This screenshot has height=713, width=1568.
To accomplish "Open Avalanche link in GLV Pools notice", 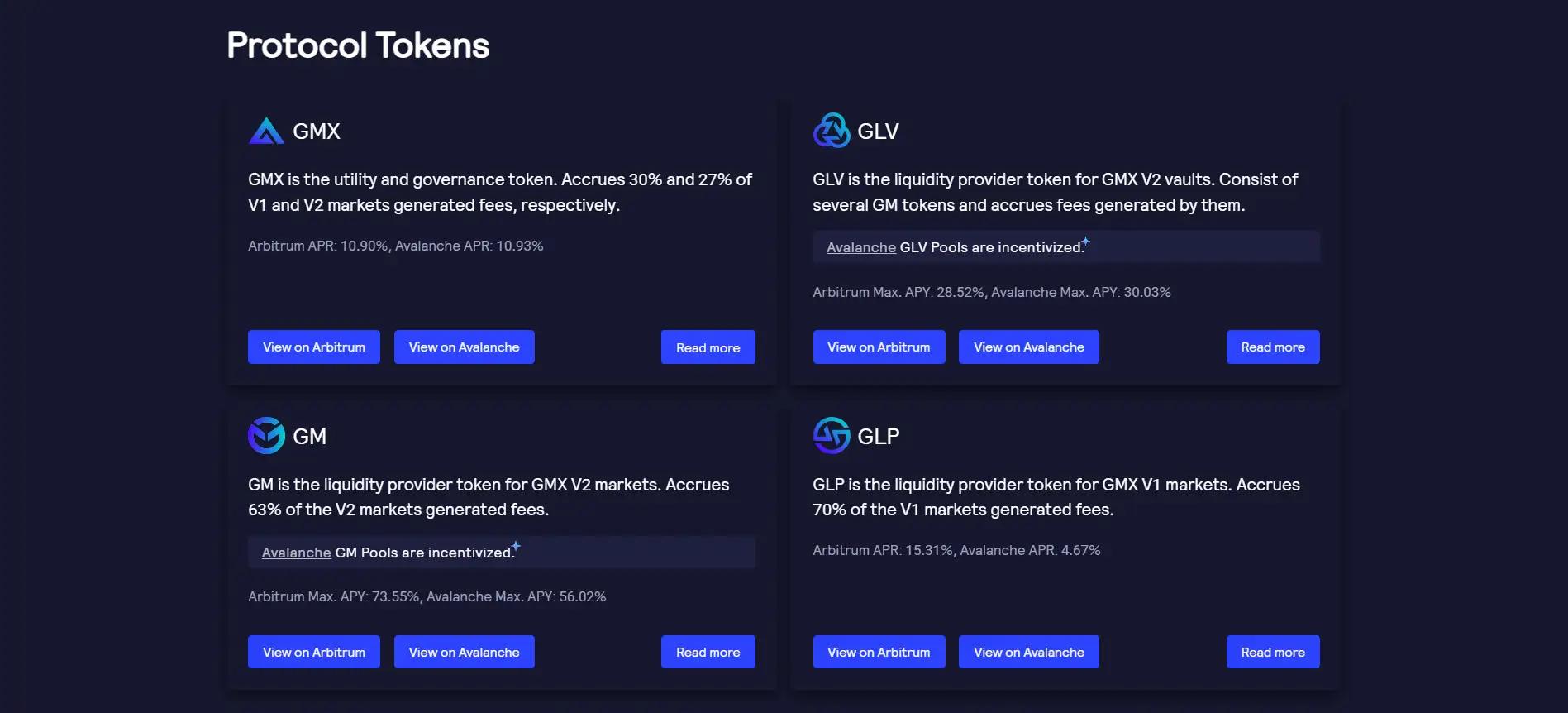I will pyautogui.click(x=860, y=247).
